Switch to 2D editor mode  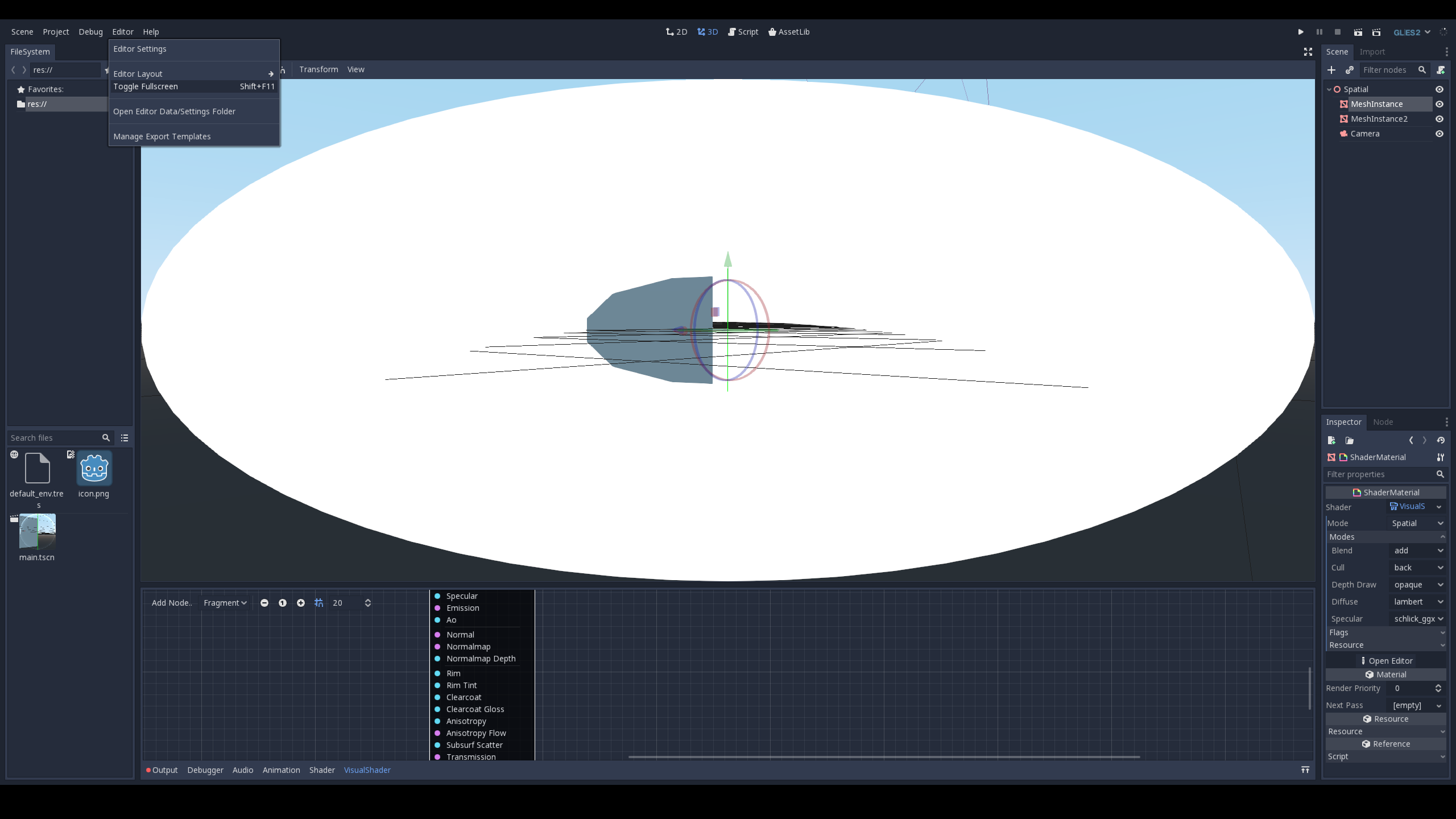coord(676,31)
